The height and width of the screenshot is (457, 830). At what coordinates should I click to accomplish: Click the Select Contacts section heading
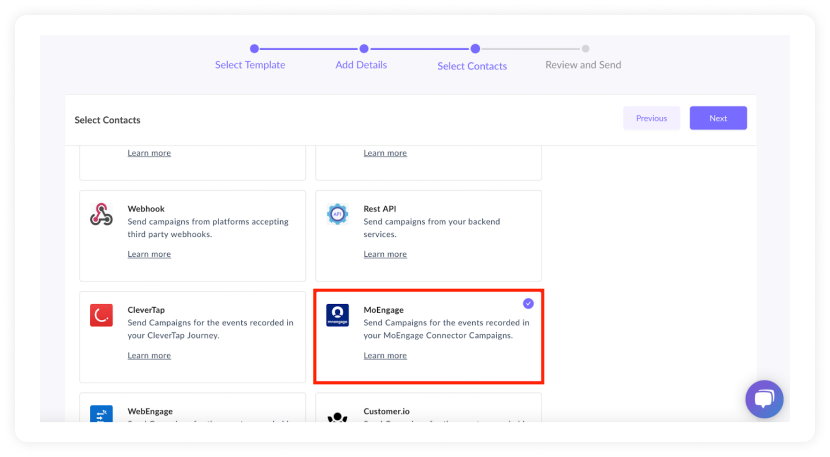[x=107, y=120]
